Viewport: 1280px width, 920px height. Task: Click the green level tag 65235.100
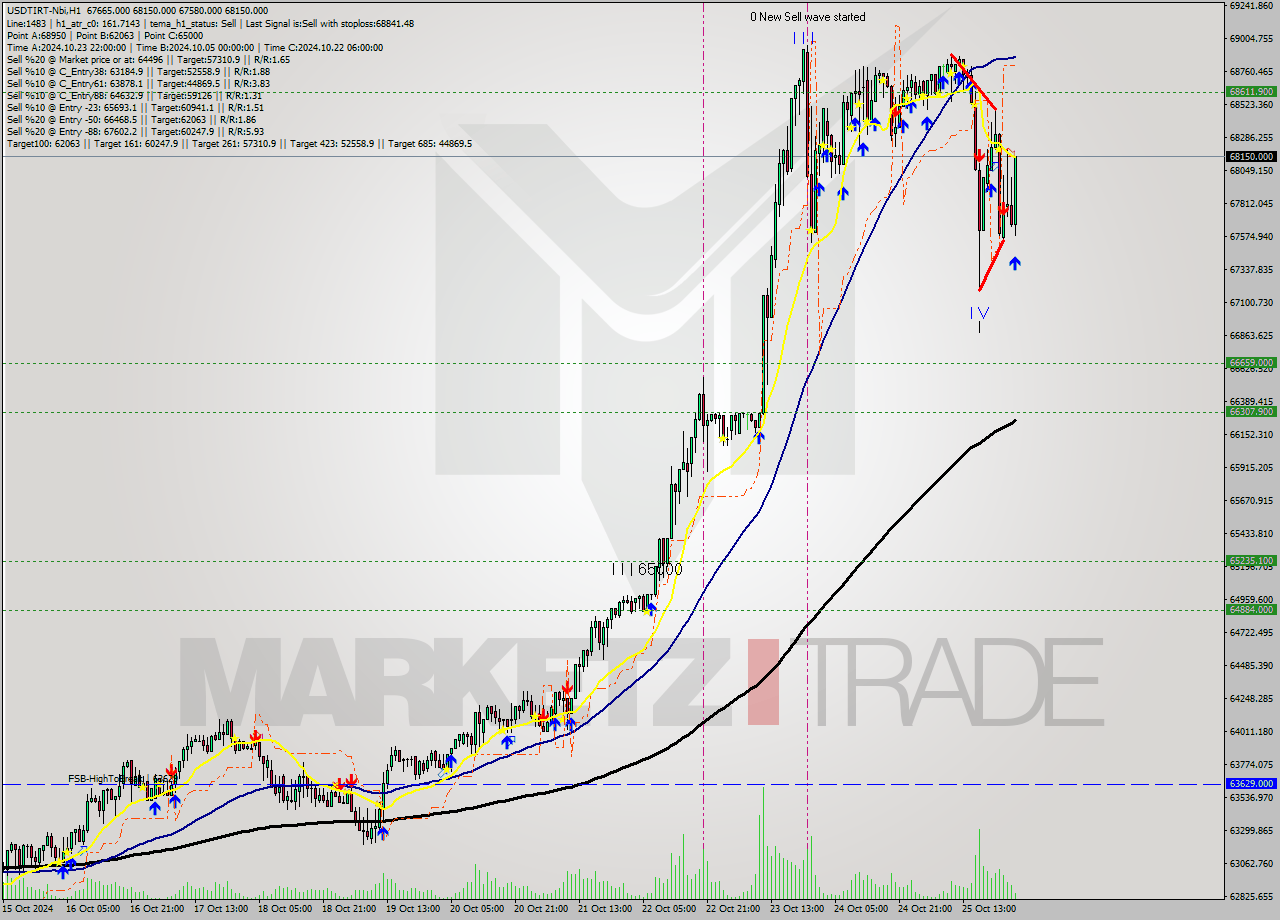tap(1250, 561)
